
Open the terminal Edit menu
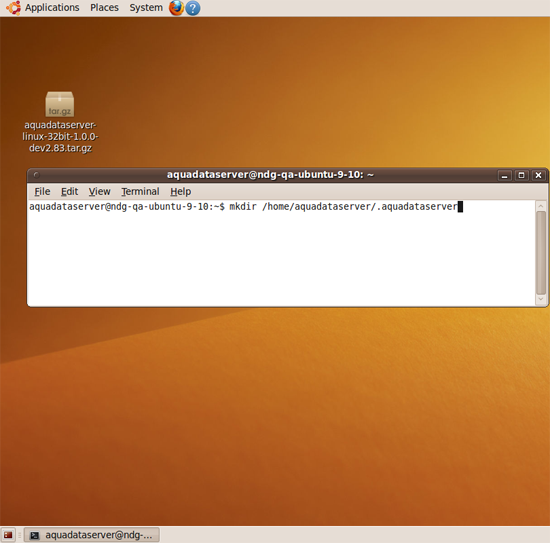coord(69,192)
